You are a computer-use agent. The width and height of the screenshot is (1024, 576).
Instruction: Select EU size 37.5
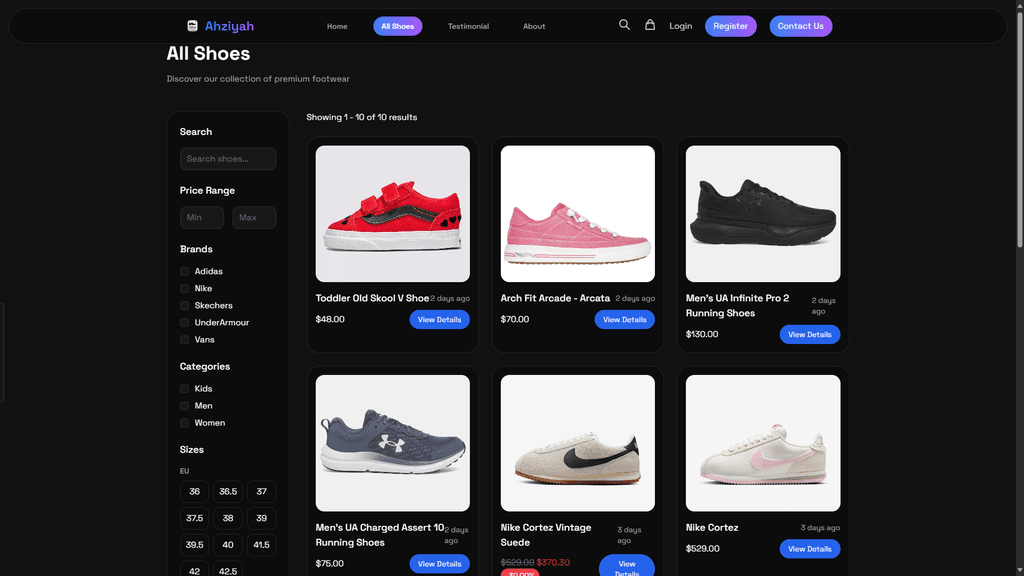[195, 519]
